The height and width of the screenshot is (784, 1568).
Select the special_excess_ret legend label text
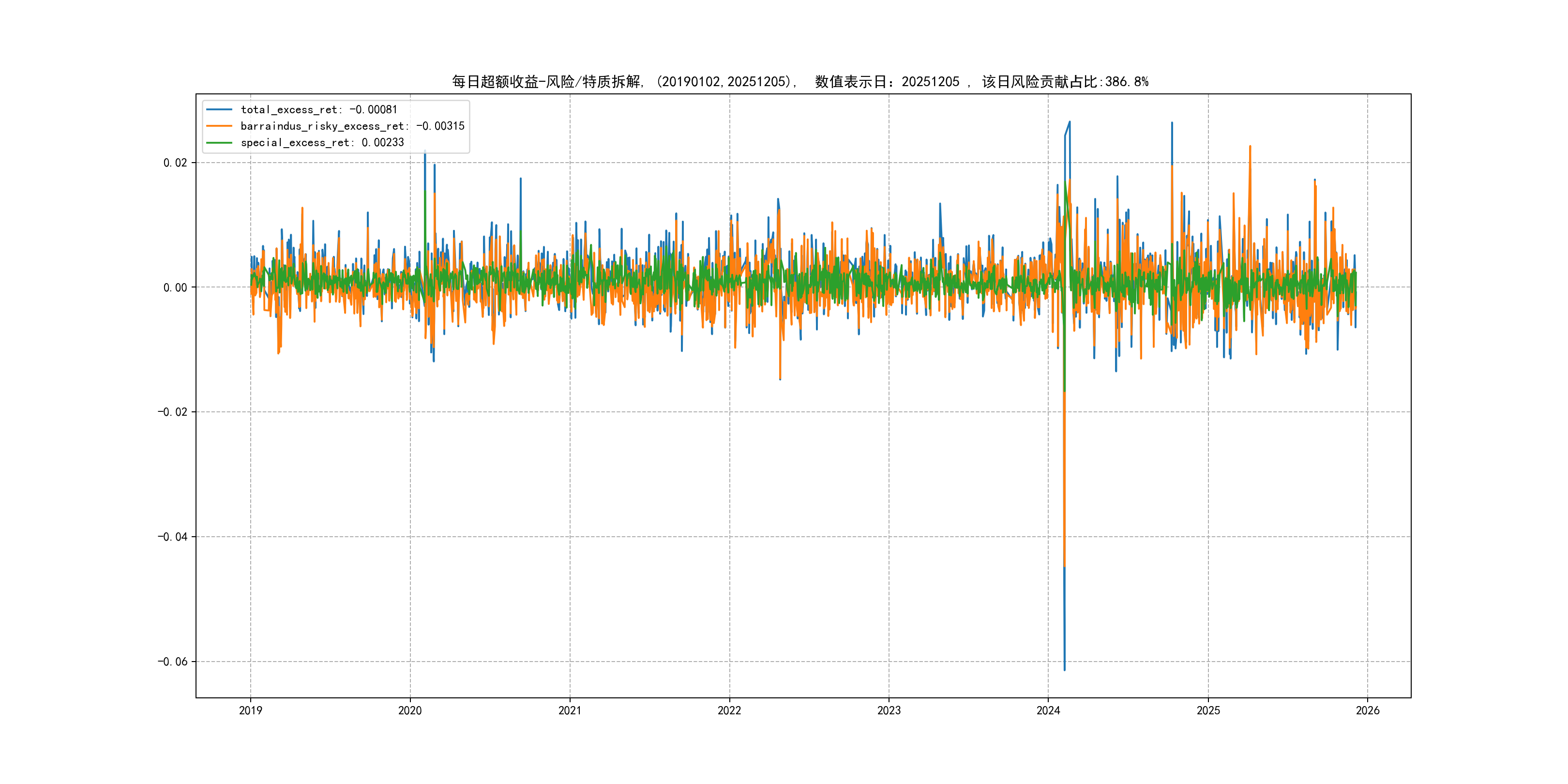322,142
